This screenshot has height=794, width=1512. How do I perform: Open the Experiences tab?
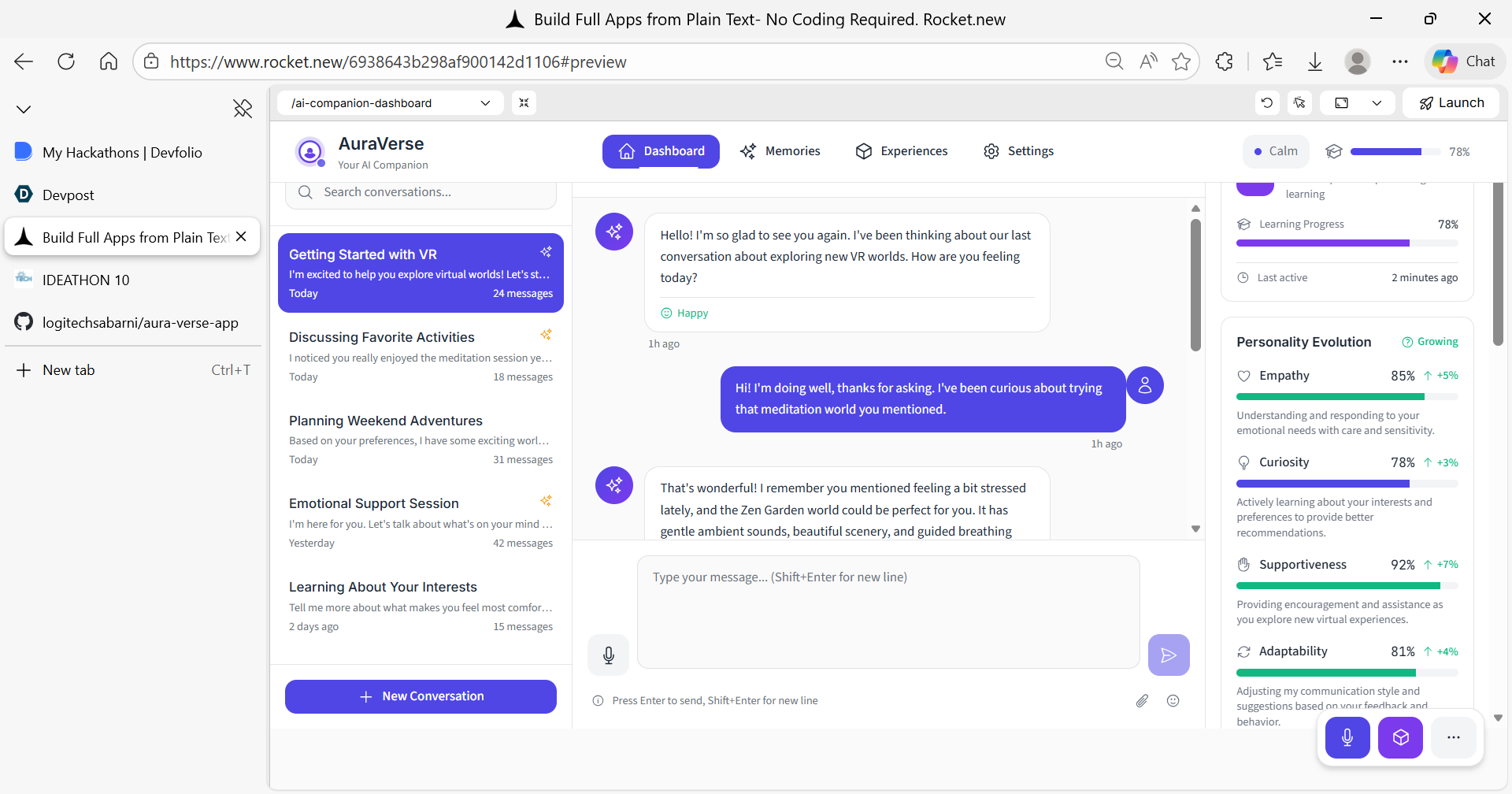(x=902, y=151)
